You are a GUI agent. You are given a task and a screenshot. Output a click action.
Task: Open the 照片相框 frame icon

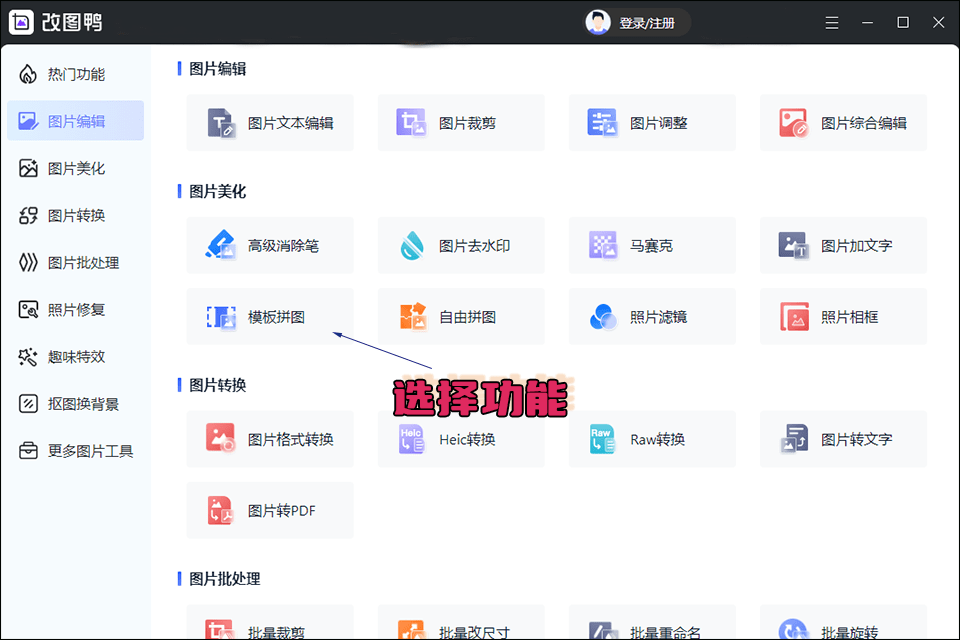(794, 317)
